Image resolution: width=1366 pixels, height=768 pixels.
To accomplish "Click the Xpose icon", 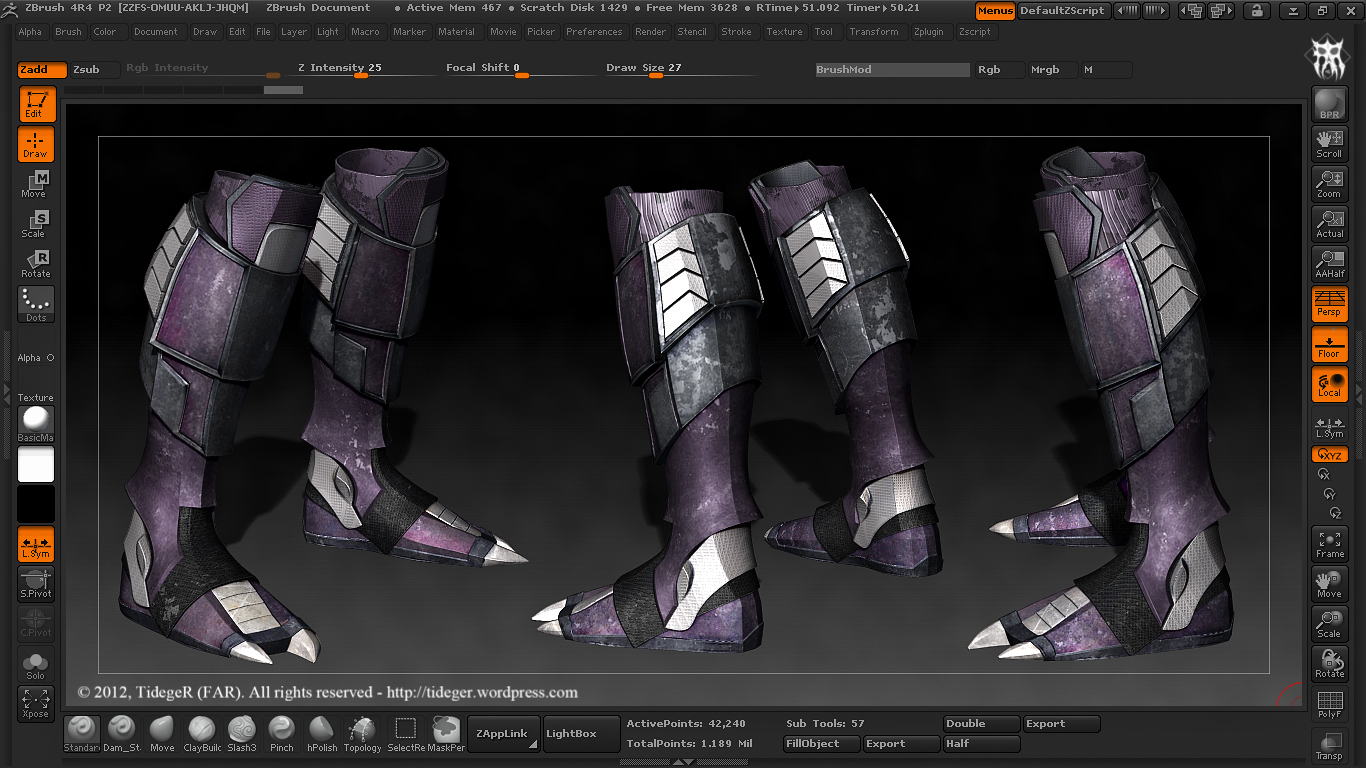I will [36, 704].
